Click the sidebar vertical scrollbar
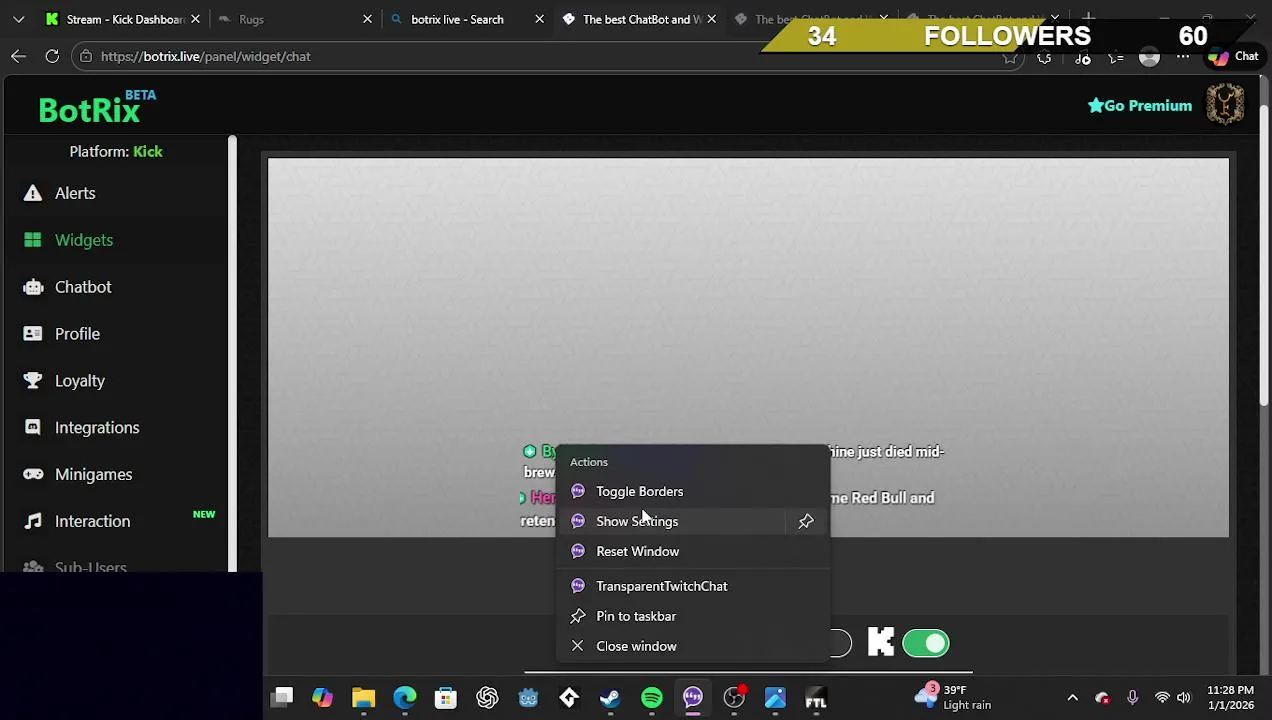 pyautogui.click(x=232, y=353)
